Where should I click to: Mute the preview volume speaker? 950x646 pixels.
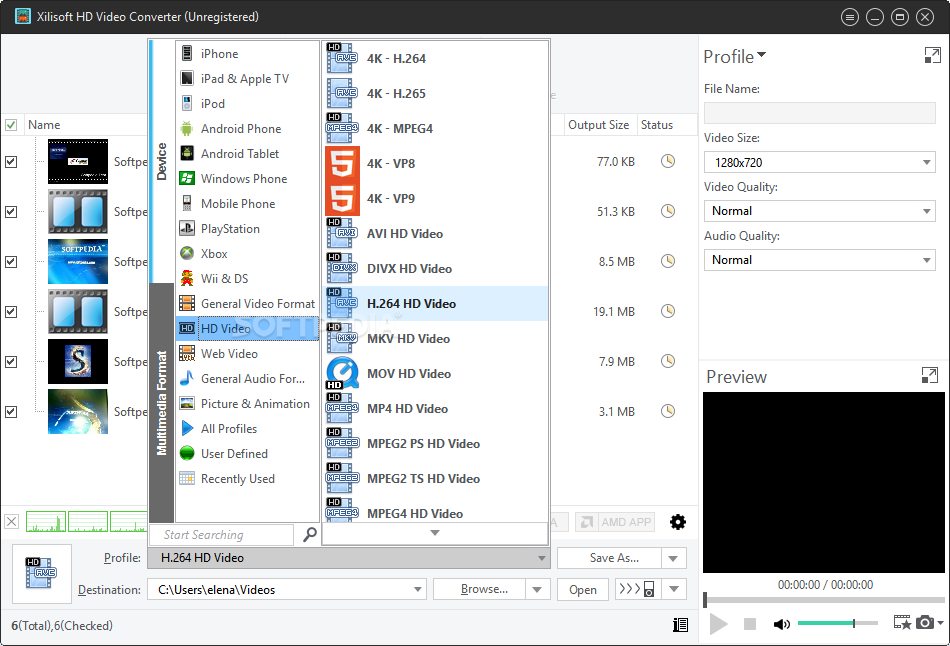pos(782,624)
